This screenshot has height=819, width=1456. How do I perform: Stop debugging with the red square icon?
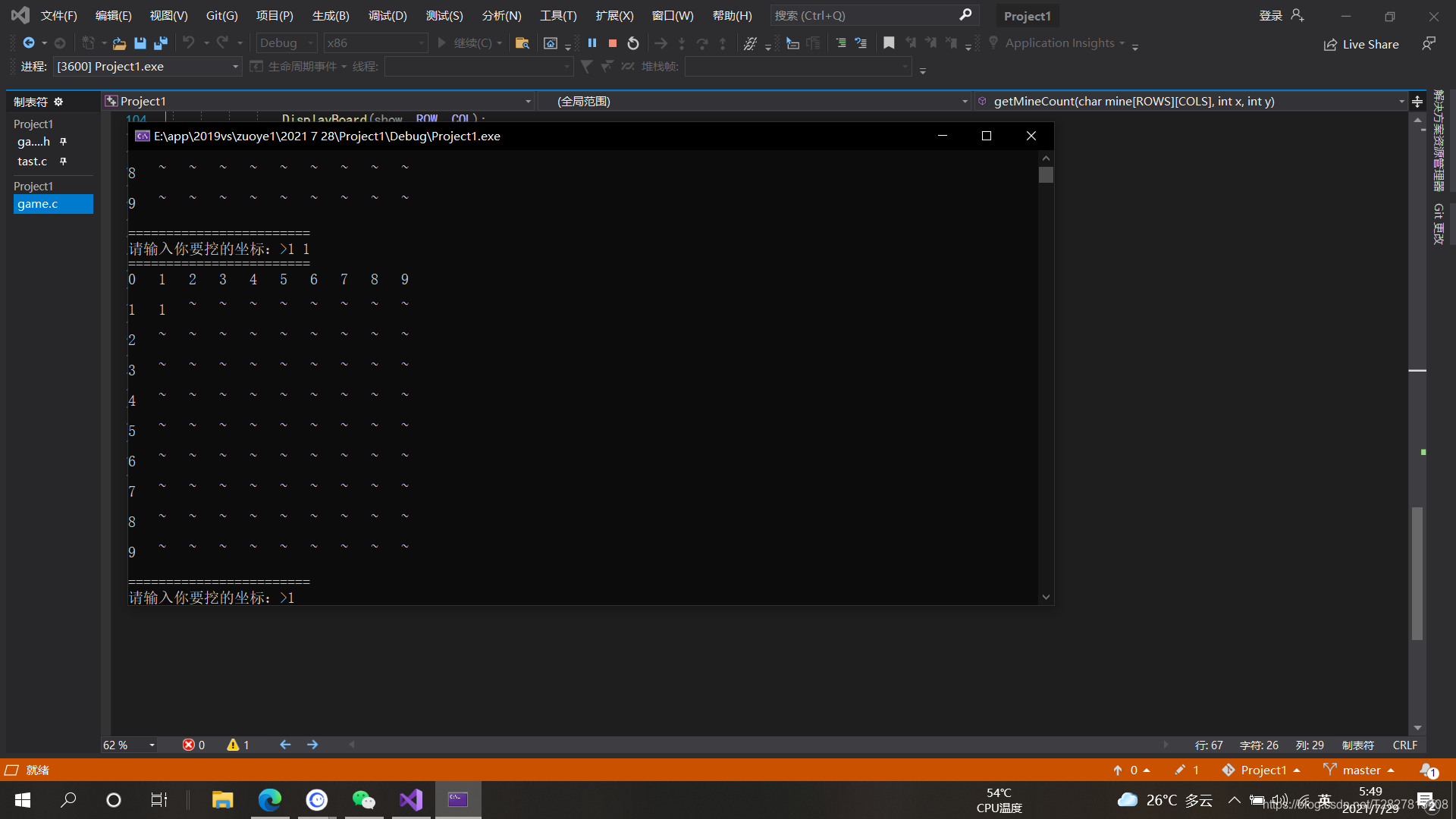click(x=613, y=43)
